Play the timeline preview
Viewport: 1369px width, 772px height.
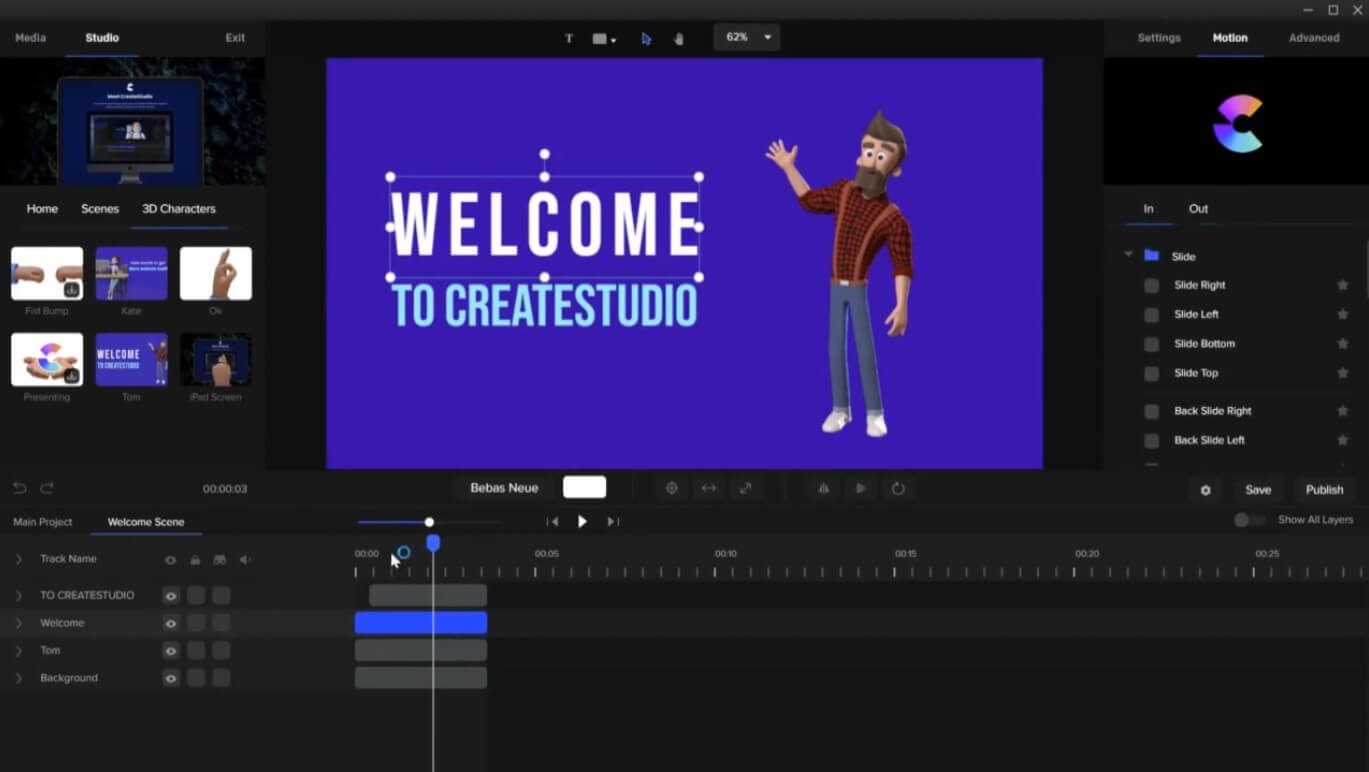[x=582, y=521]
